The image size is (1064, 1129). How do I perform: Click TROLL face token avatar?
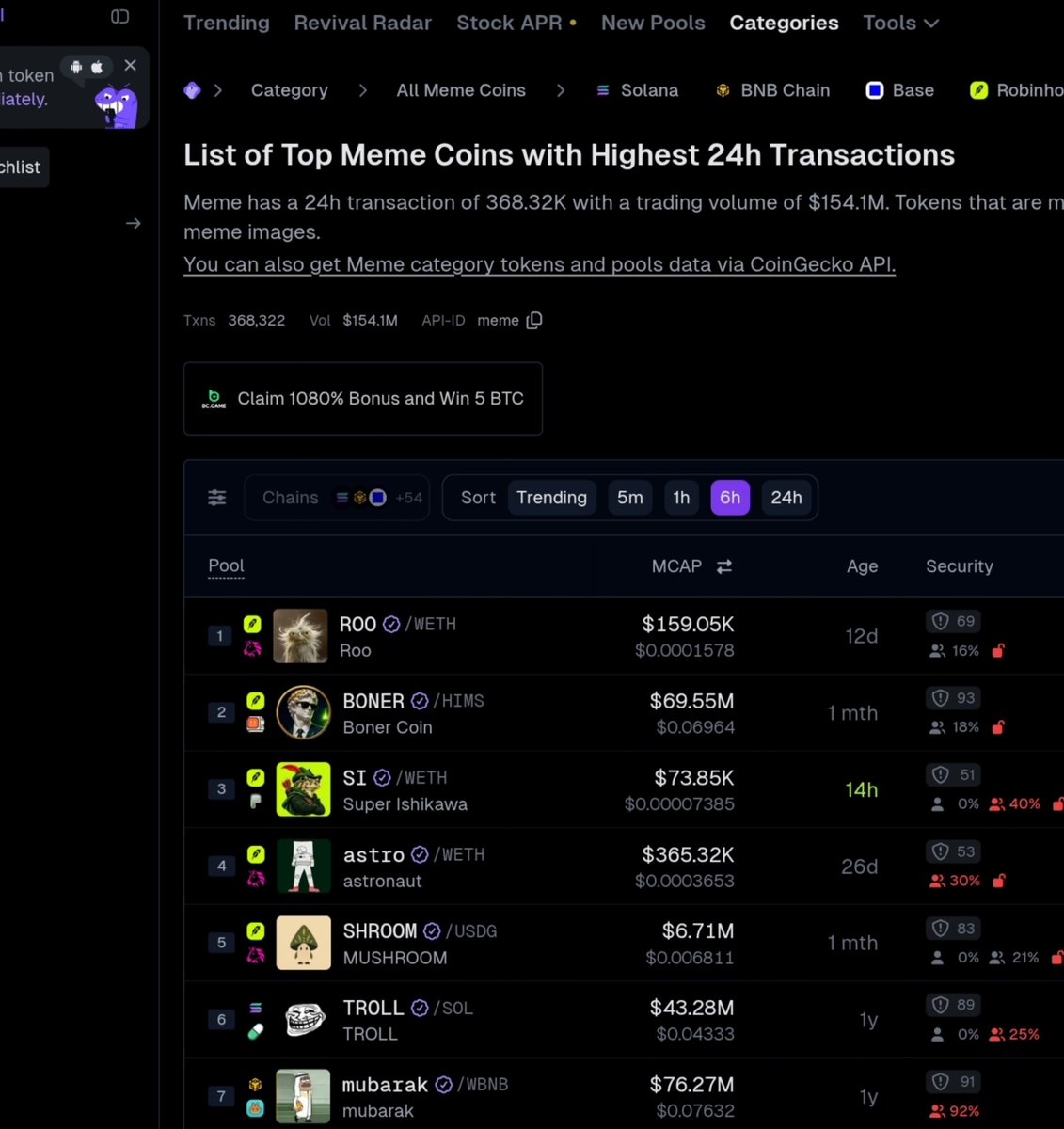click(303, 1019)
